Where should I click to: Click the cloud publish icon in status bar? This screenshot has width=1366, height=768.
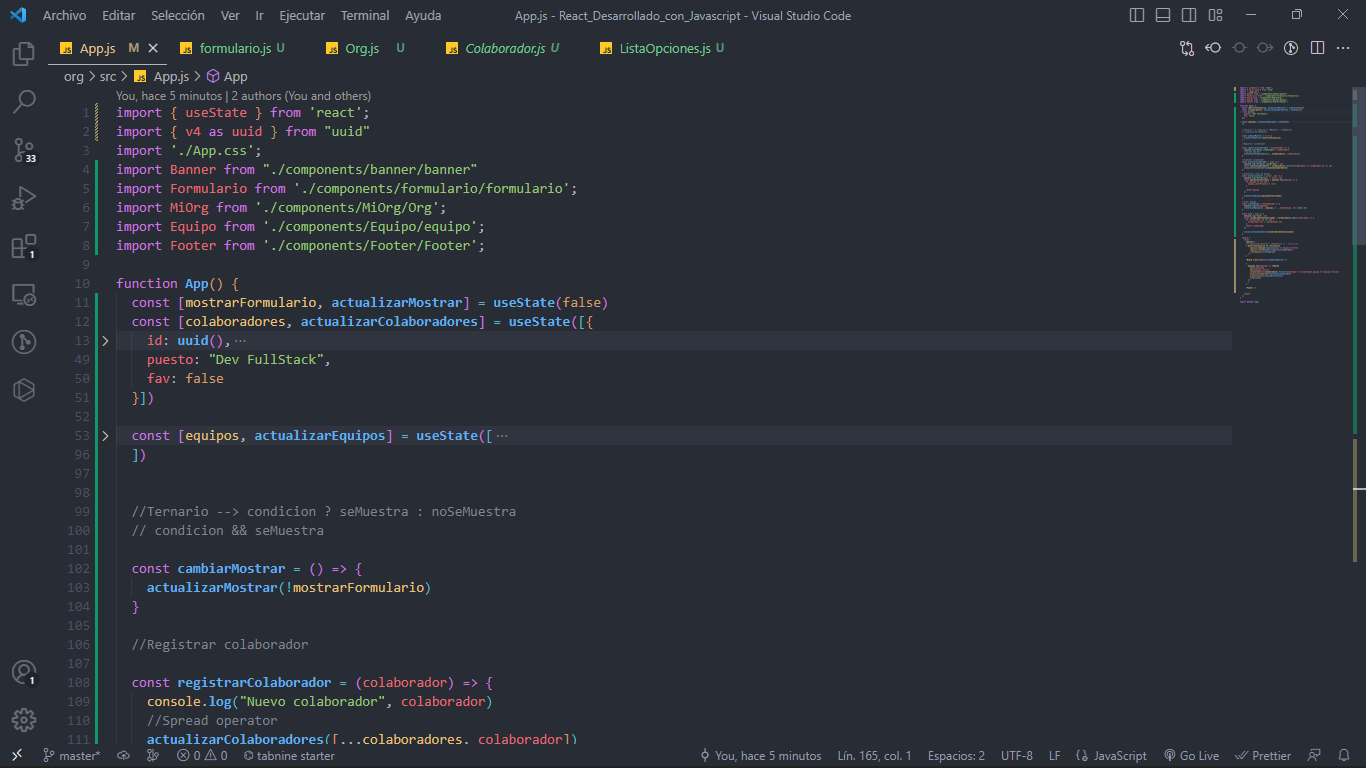(x=123, y=756)
